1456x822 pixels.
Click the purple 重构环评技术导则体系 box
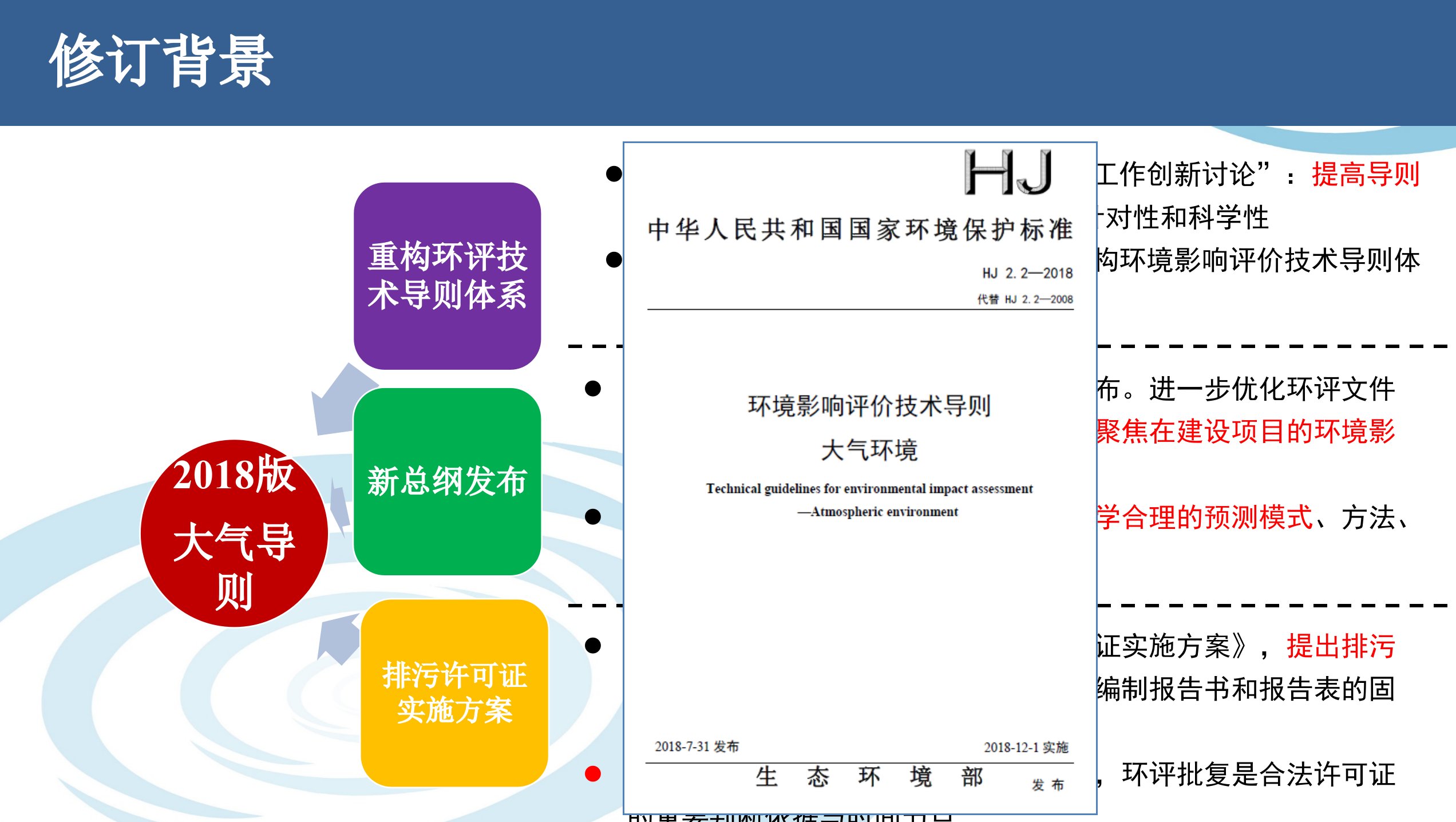click(447, 276)
